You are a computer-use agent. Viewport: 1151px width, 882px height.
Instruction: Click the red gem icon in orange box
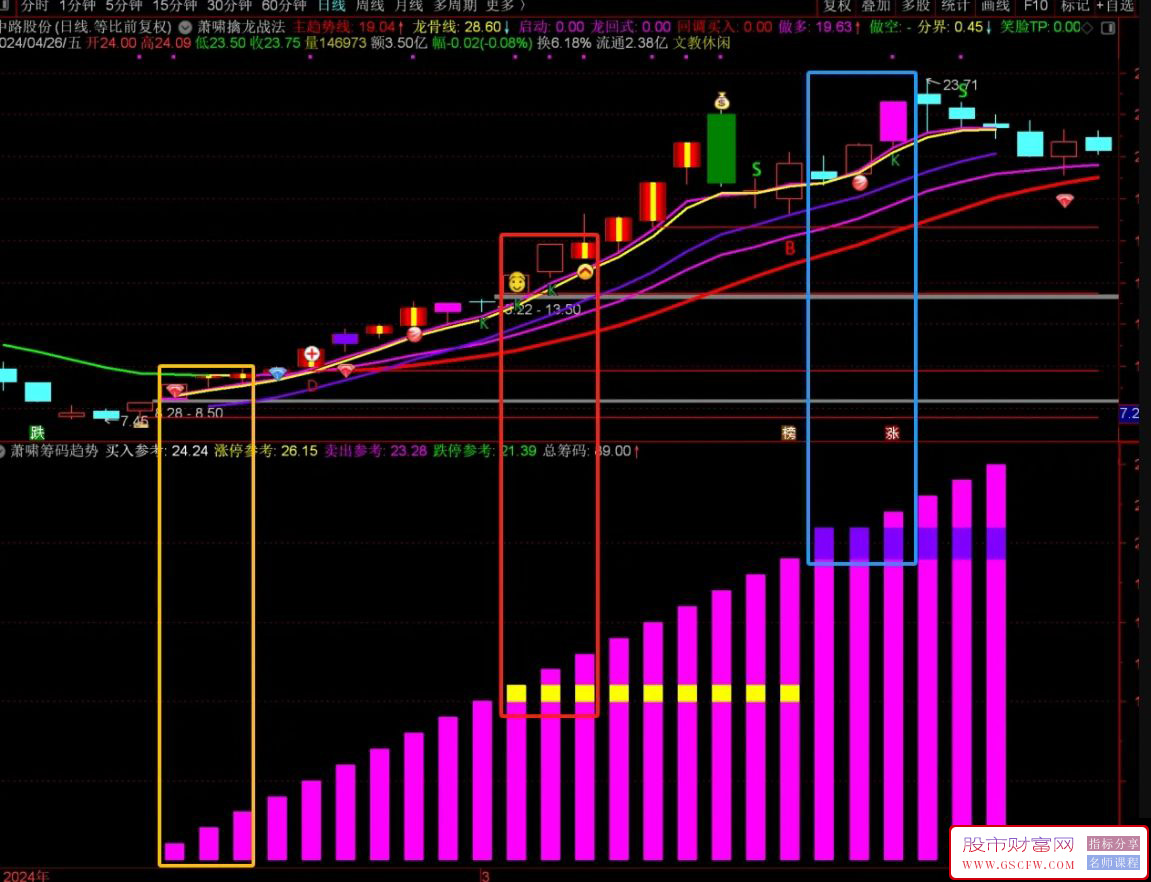click(175, 390)
